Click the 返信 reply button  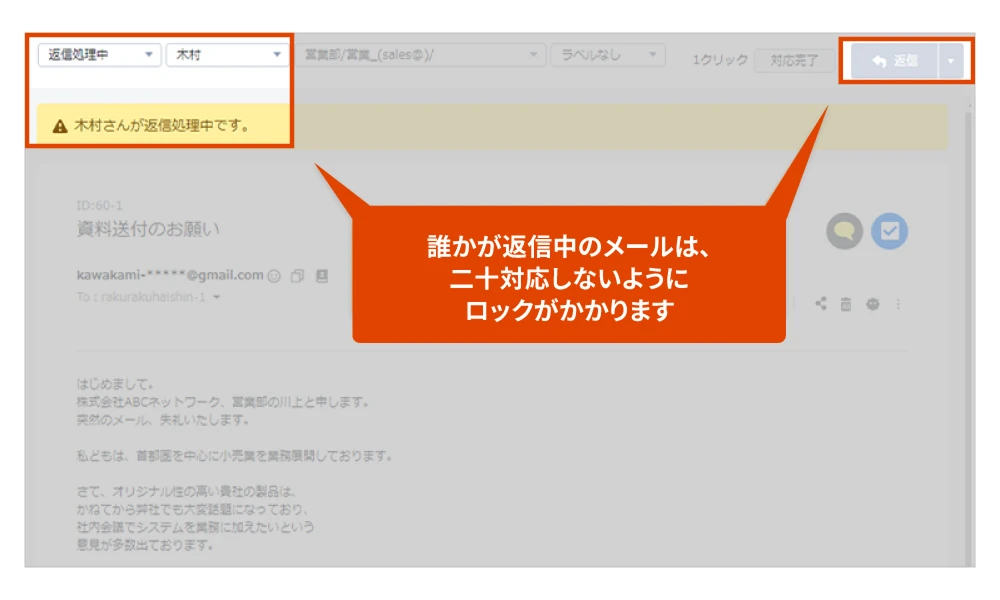pyautogui.click(x=894, y=61)
